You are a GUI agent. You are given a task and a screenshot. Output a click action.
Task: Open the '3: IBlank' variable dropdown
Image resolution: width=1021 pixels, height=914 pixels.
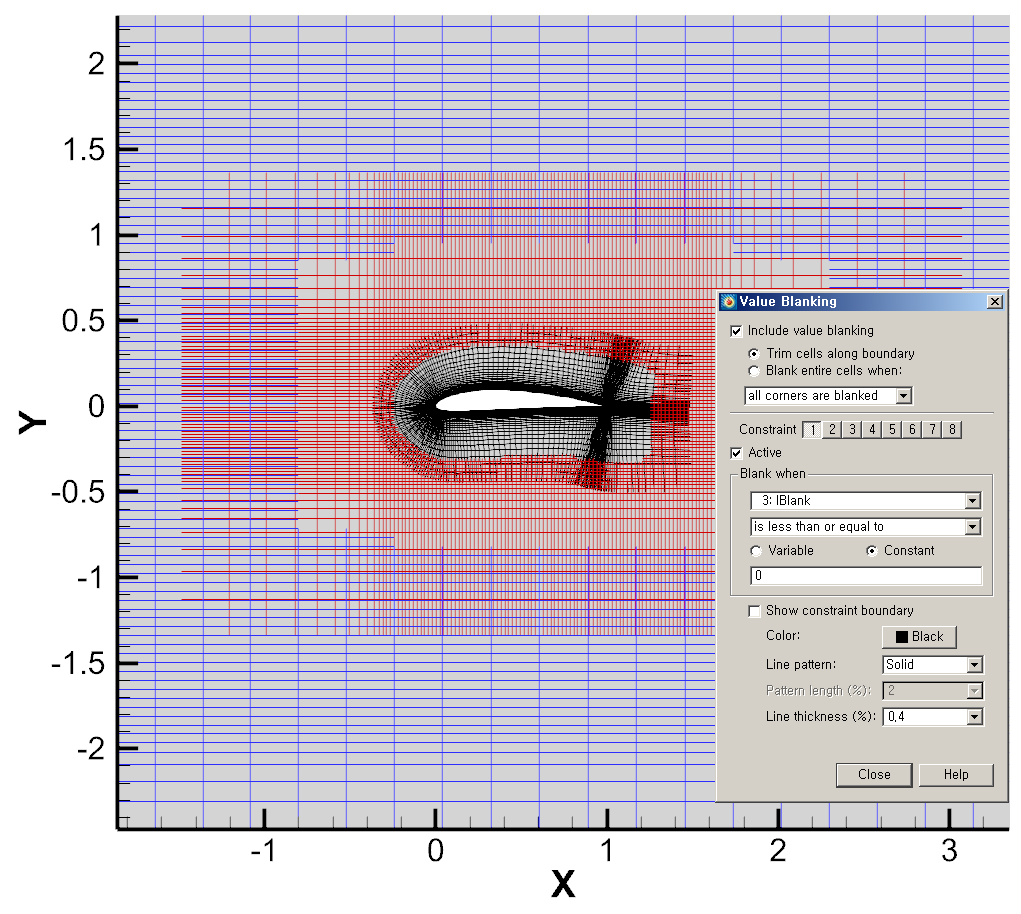[x=975, y=500]
